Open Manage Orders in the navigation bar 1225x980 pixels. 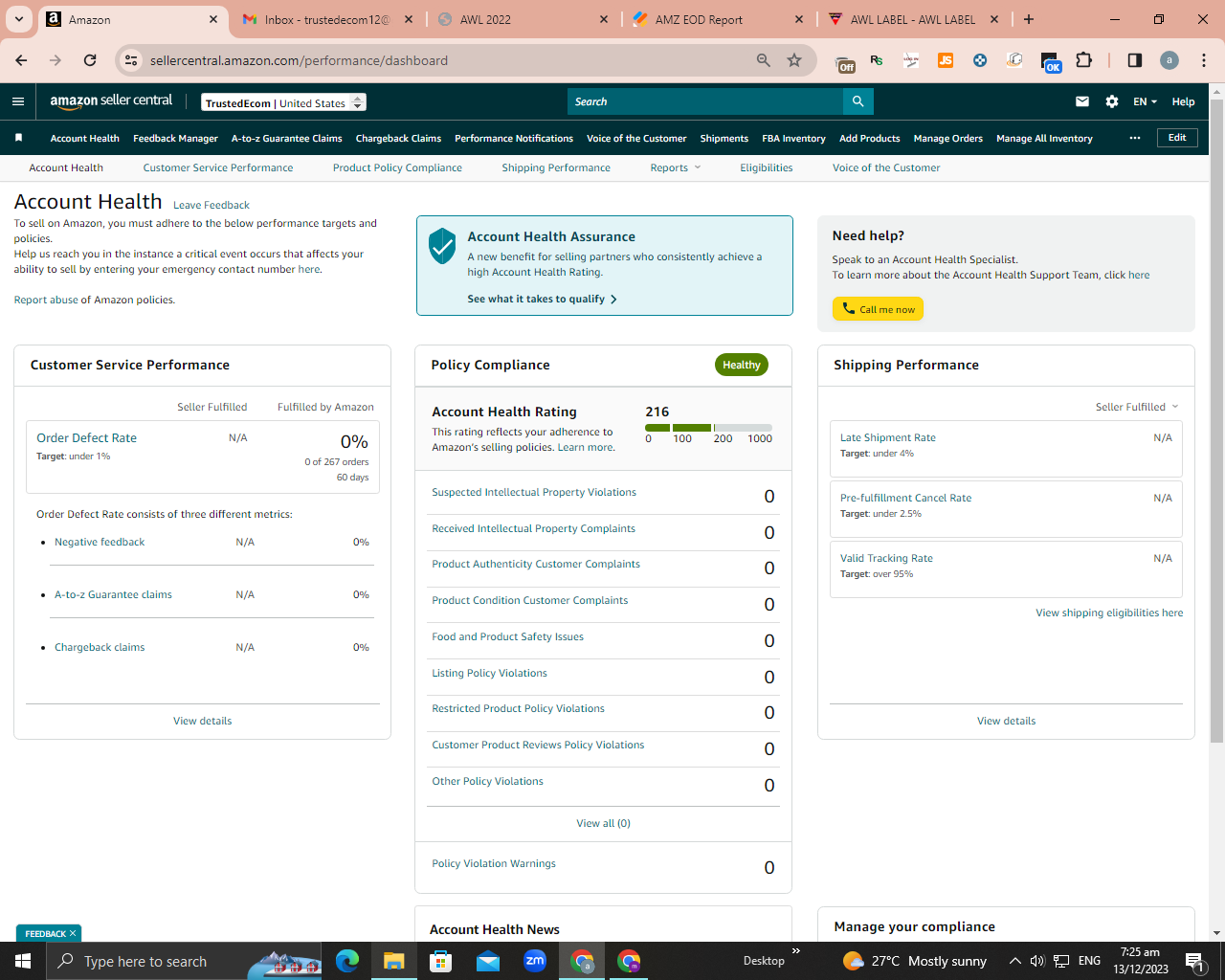coord(947,138)
